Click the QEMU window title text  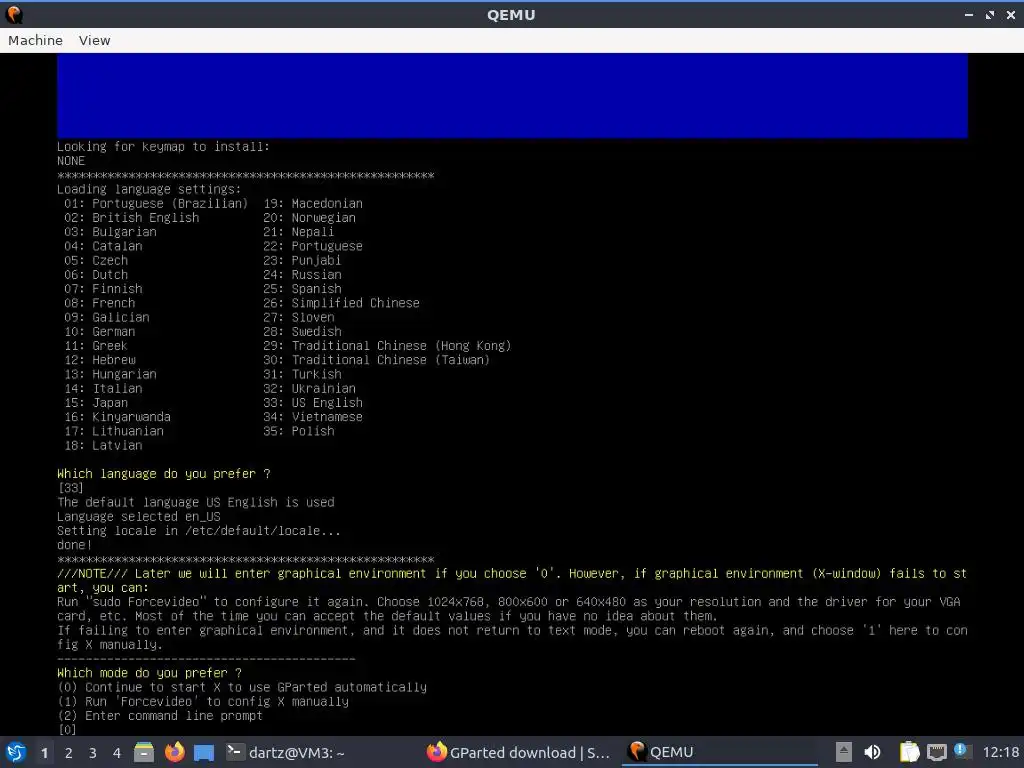[511, 14]
